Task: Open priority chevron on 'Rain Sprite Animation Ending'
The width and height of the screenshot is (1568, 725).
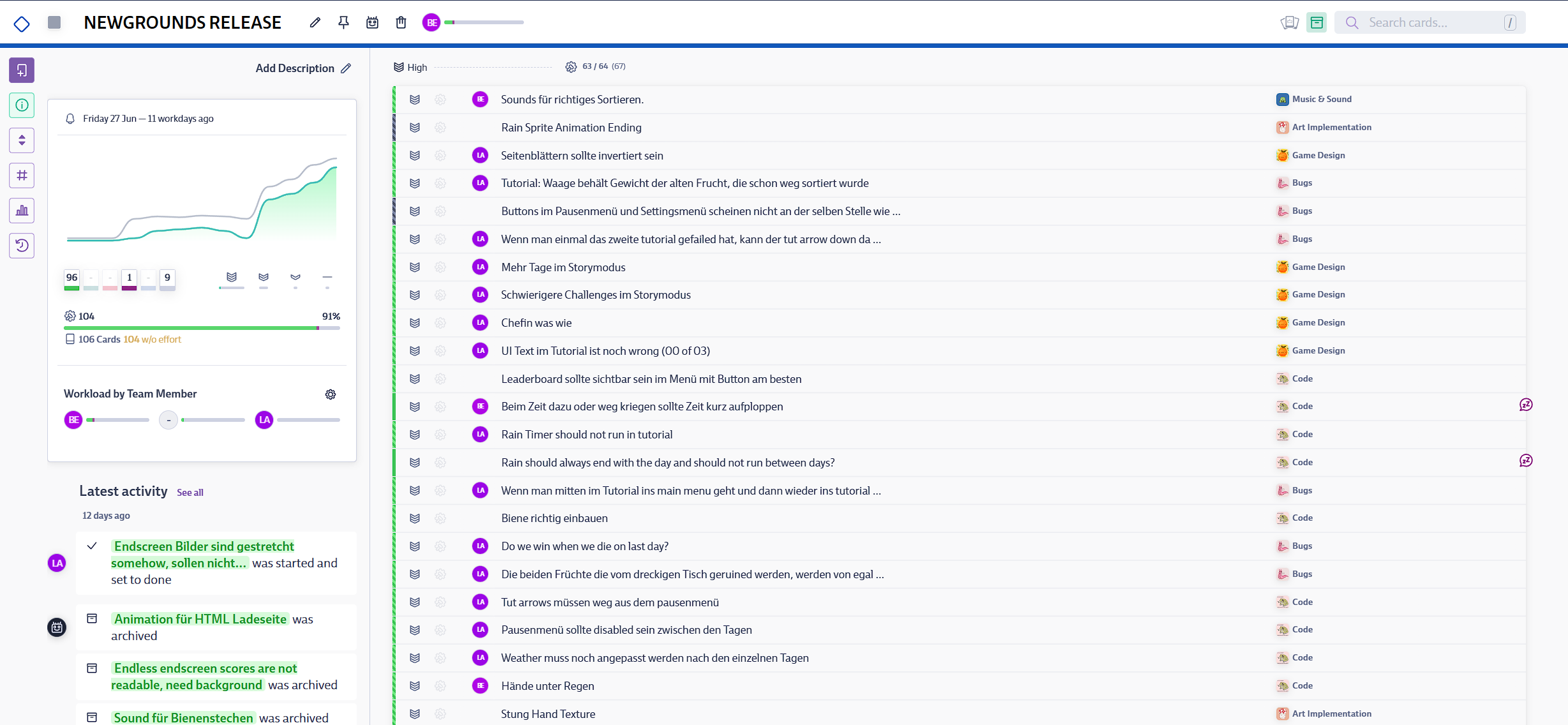Action: (x=415, y=128)
